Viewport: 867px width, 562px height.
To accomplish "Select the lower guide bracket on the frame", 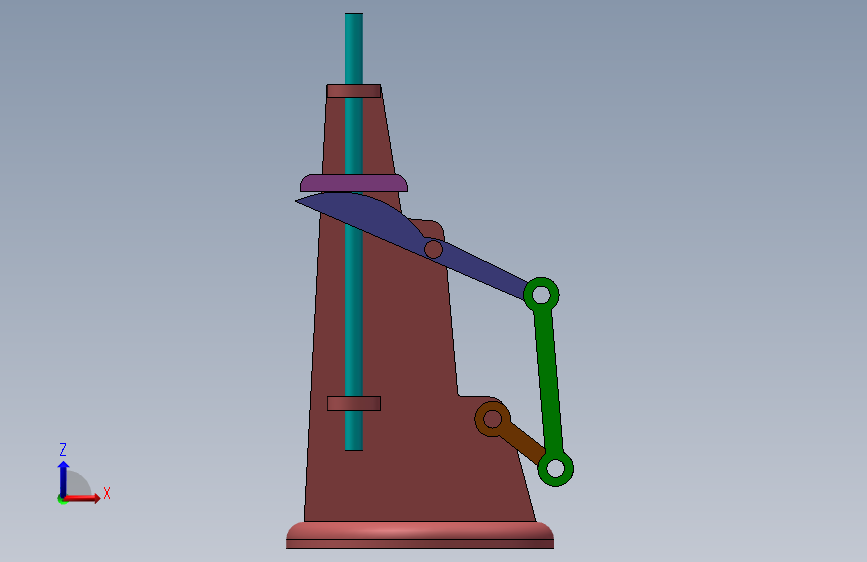I will tap(354, 403).
